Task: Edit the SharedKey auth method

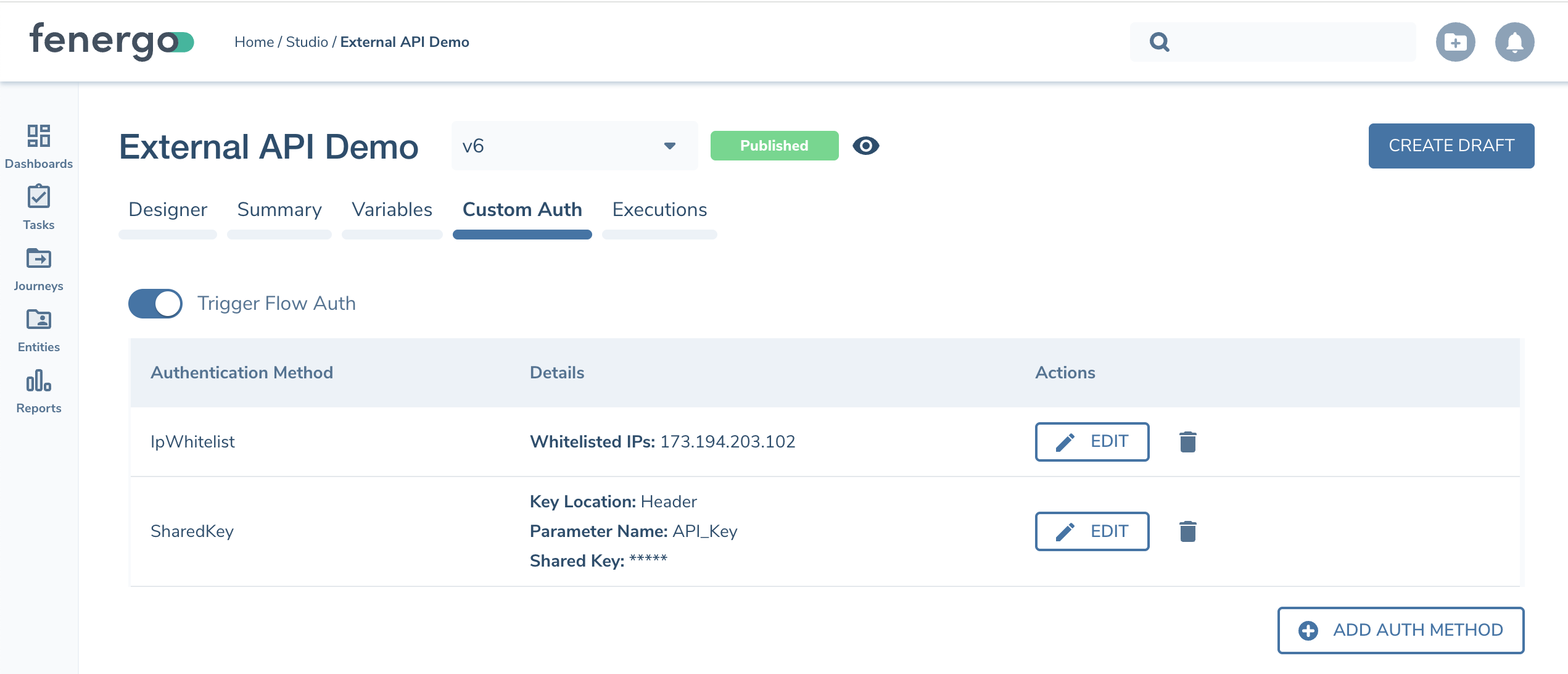Action: point(1092,531)
